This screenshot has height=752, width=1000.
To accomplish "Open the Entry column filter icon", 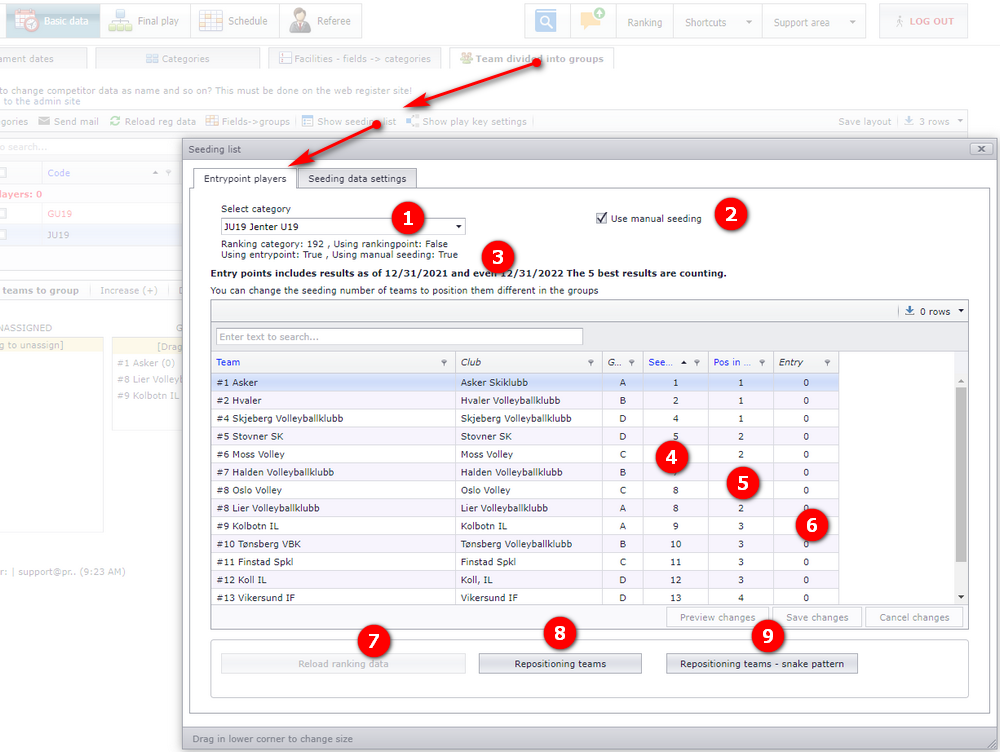I will 827,362.
